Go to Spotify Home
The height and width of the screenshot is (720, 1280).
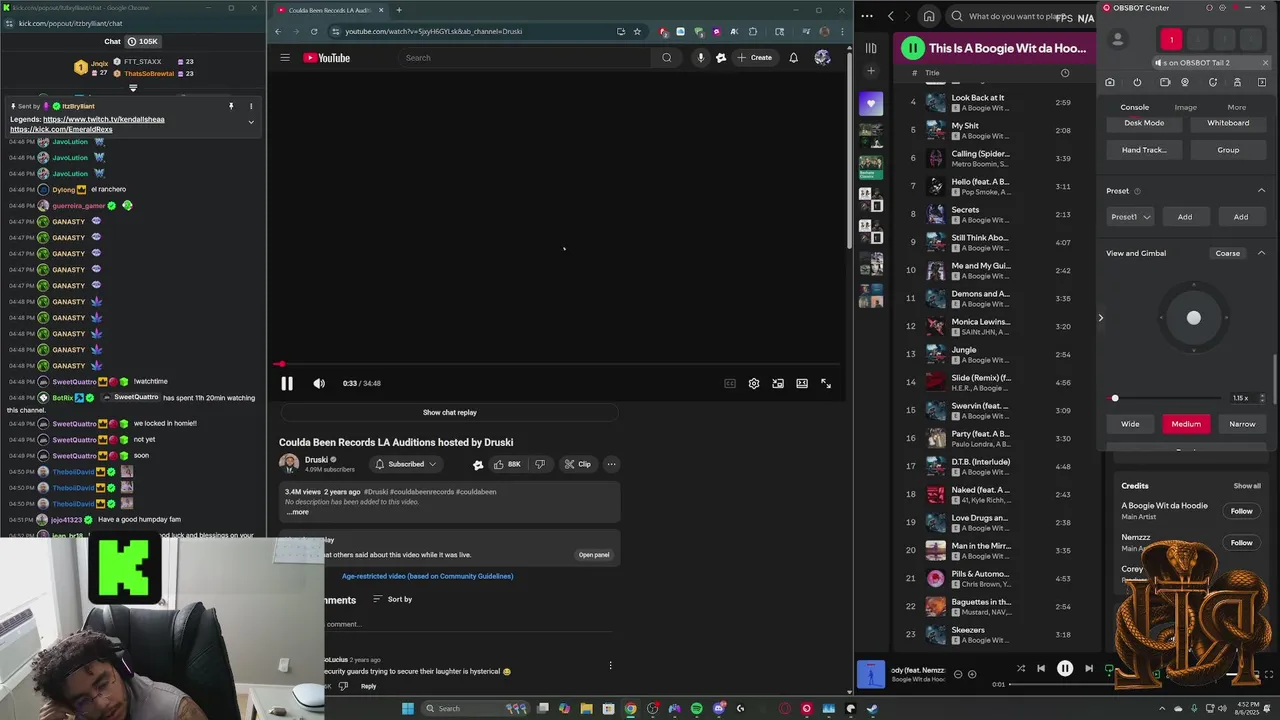pos(929,16)
